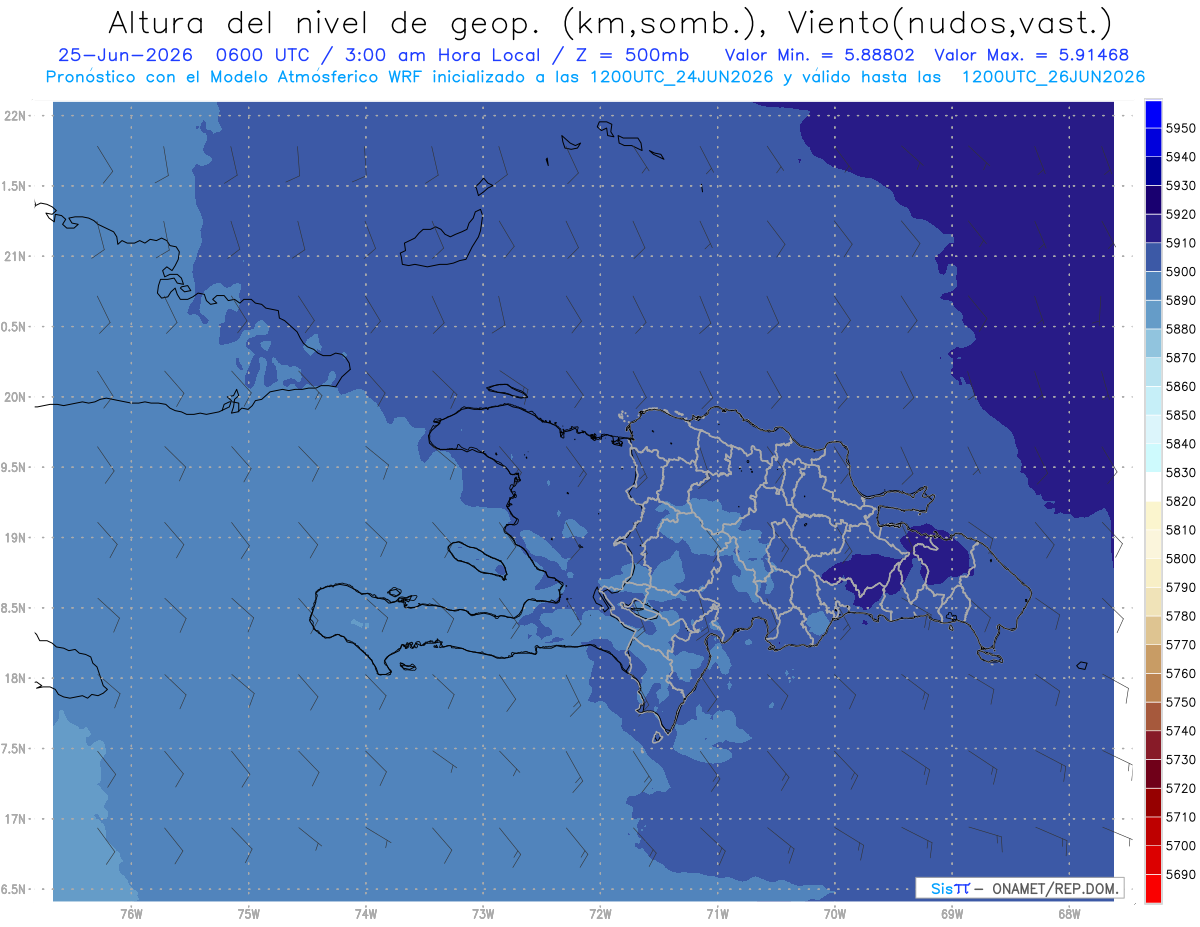Click the colorbar swatch between 5910 and 5900

tap(1153, 257)
